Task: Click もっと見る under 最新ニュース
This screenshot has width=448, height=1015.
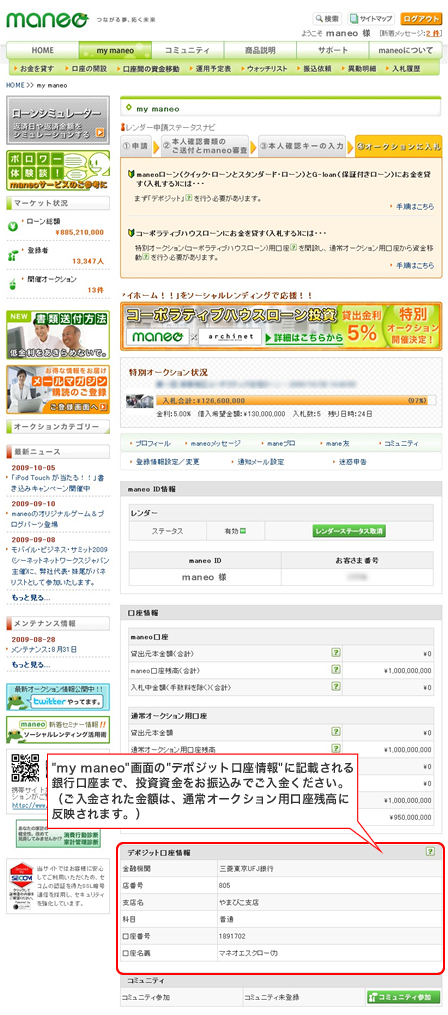Action: [x=30, y=597]
